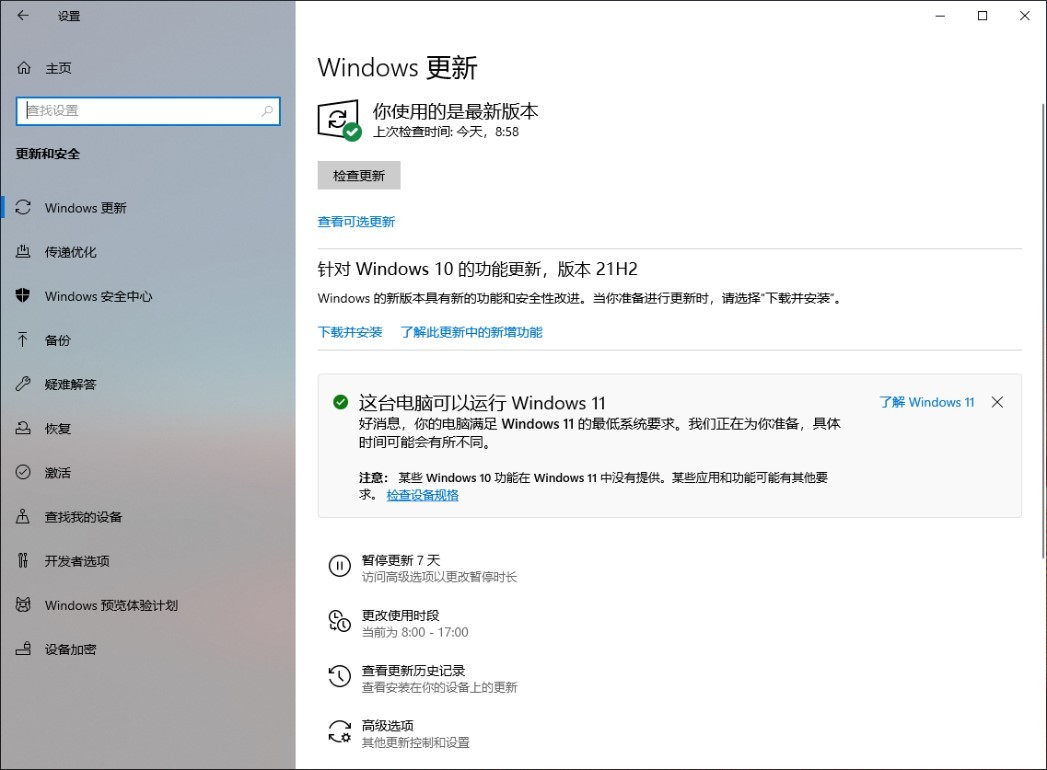
Task: Open 疑难解答 page
Action: click(x=148, y=384)
